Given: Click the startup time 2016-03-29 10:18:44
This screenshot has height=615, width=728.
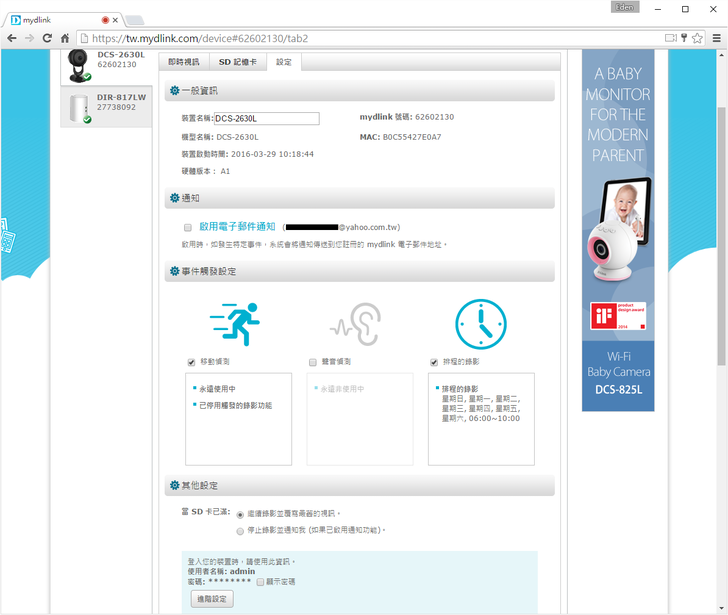Looking at the screenshot, I should click(x=272, y=154).
